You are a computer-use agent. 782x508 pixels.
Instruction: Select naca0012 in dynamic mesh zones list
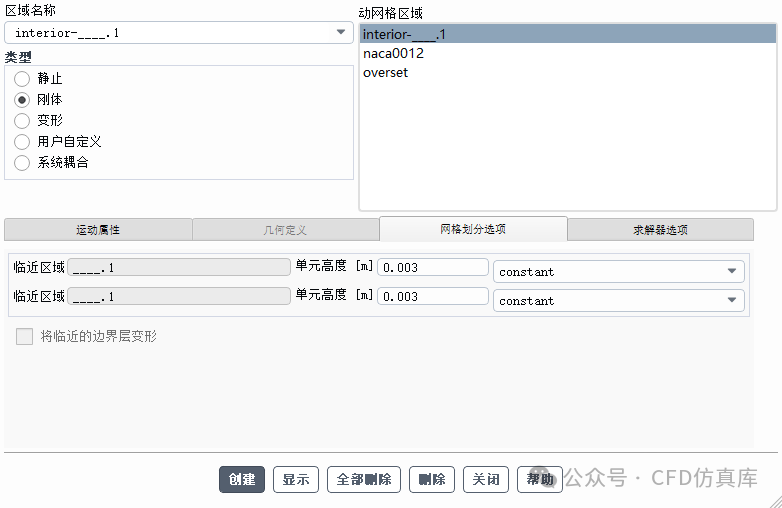coord(568,53)
